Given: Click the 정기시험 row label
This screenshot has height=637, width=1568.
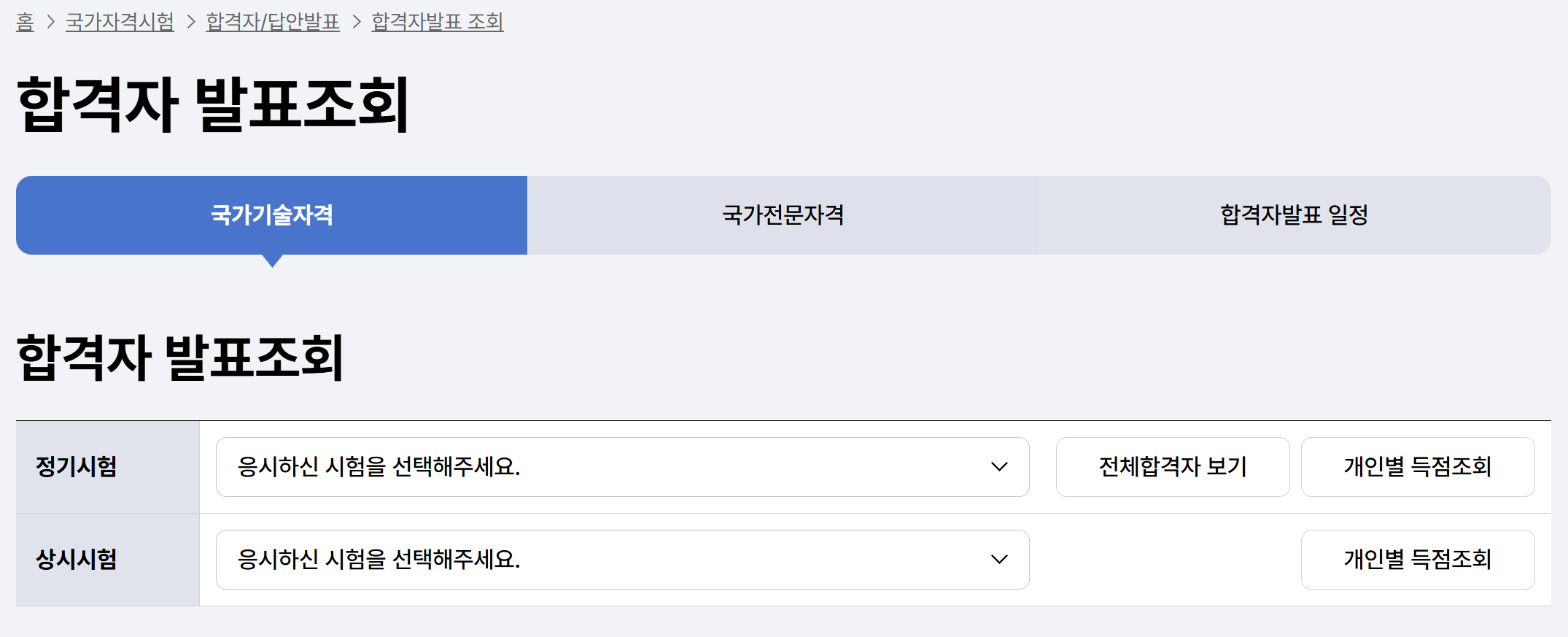Looking at the screenshot, I should (x=77, y=467).
